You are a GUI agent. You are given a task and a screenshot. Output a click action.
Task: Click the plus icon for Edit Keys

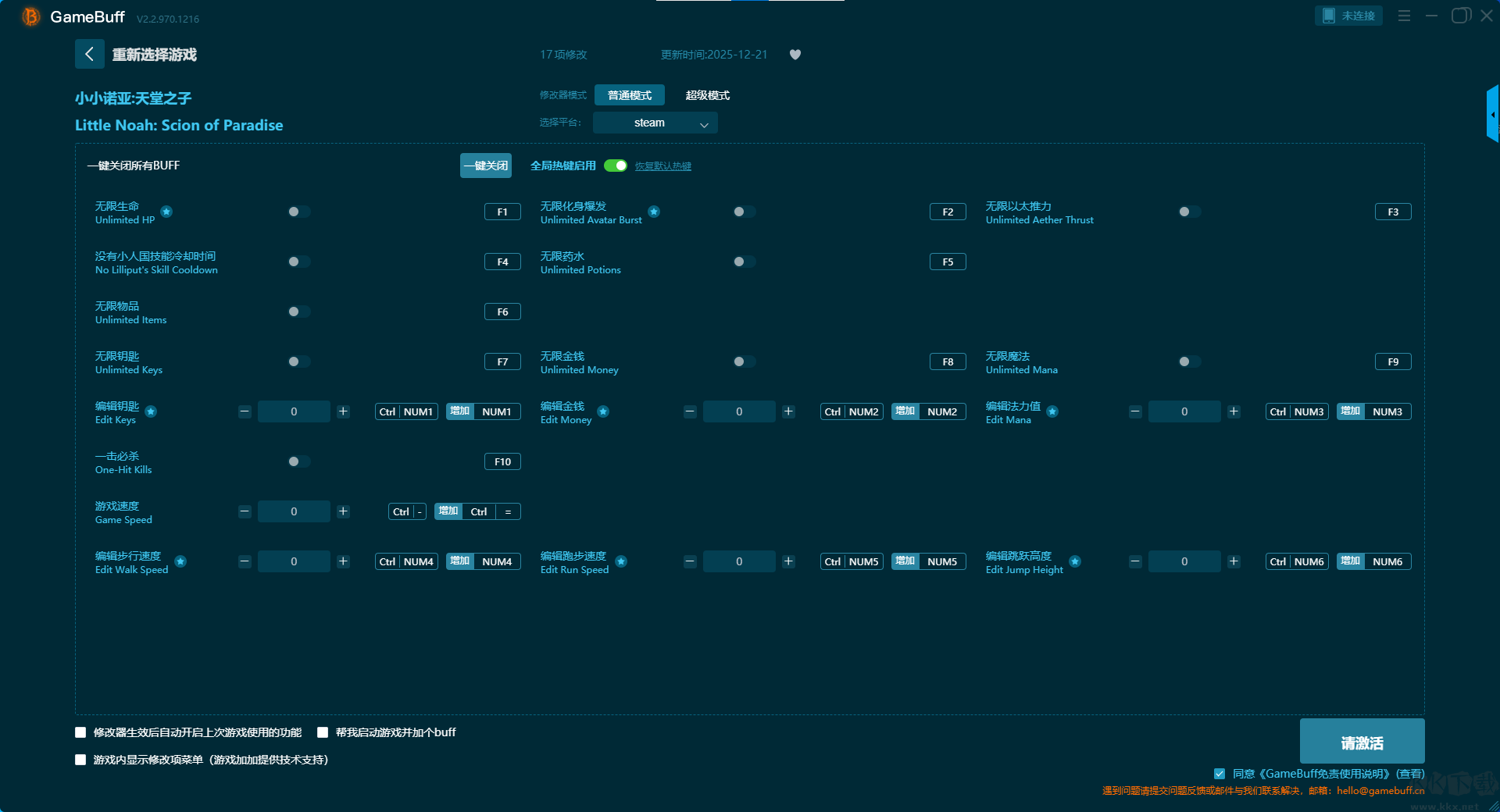click(x=343, y=411)
